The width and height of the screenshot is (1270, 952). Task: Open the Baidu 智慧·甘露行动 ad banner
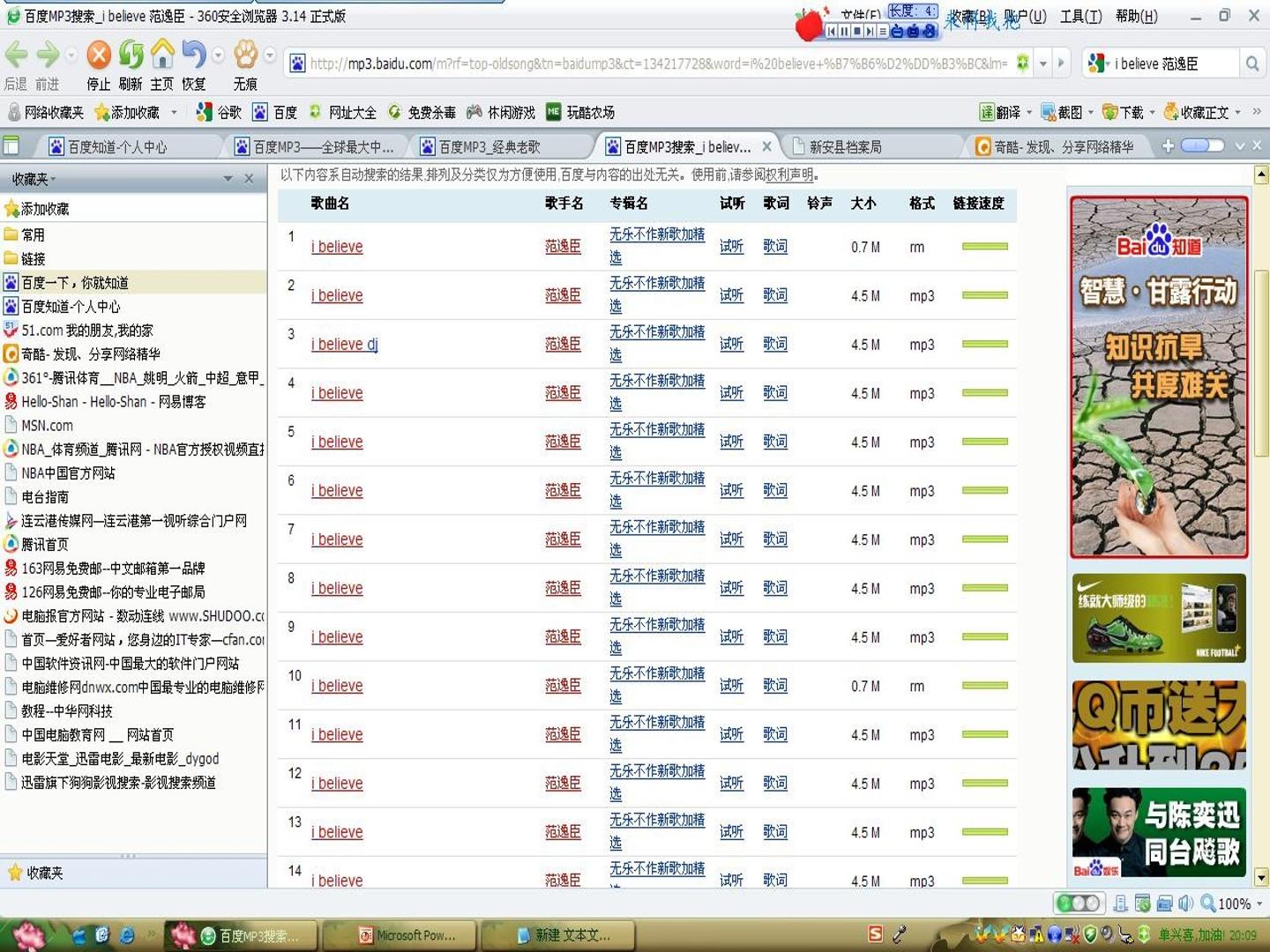click(x=1159, y=376)
